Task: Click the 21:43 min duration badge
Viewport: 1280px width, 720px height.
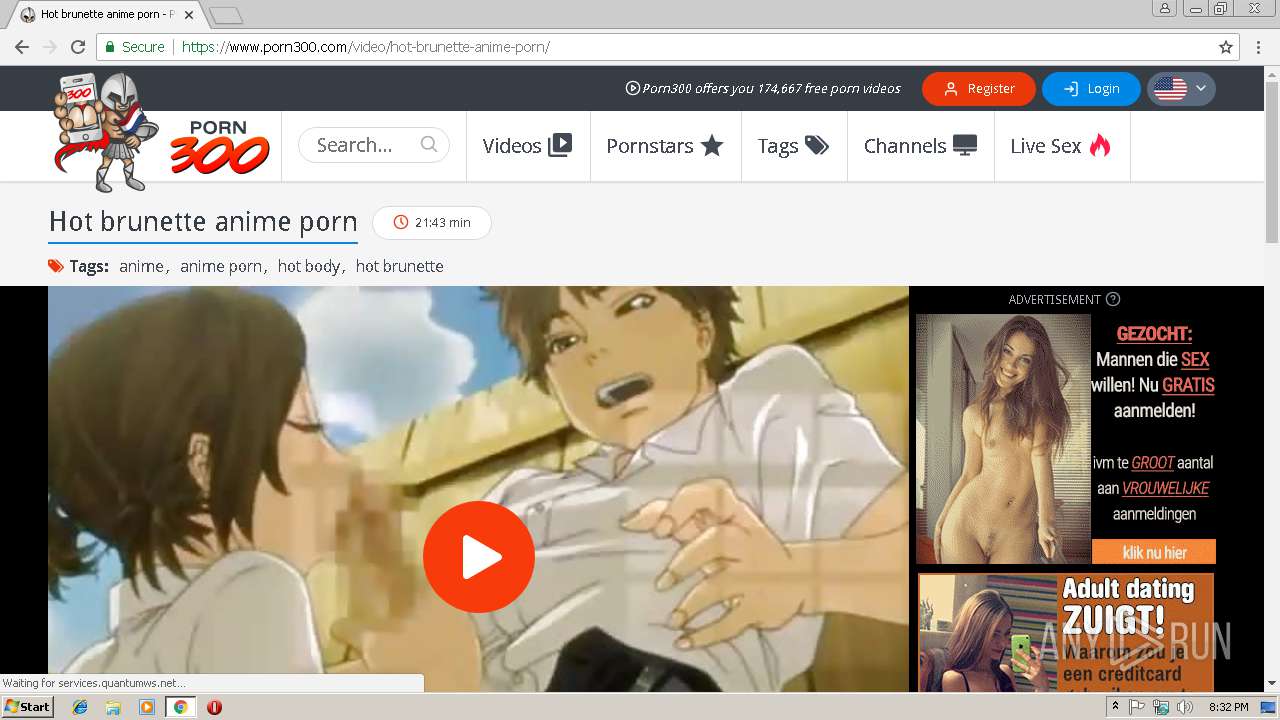Action: [x=432, y=222]
